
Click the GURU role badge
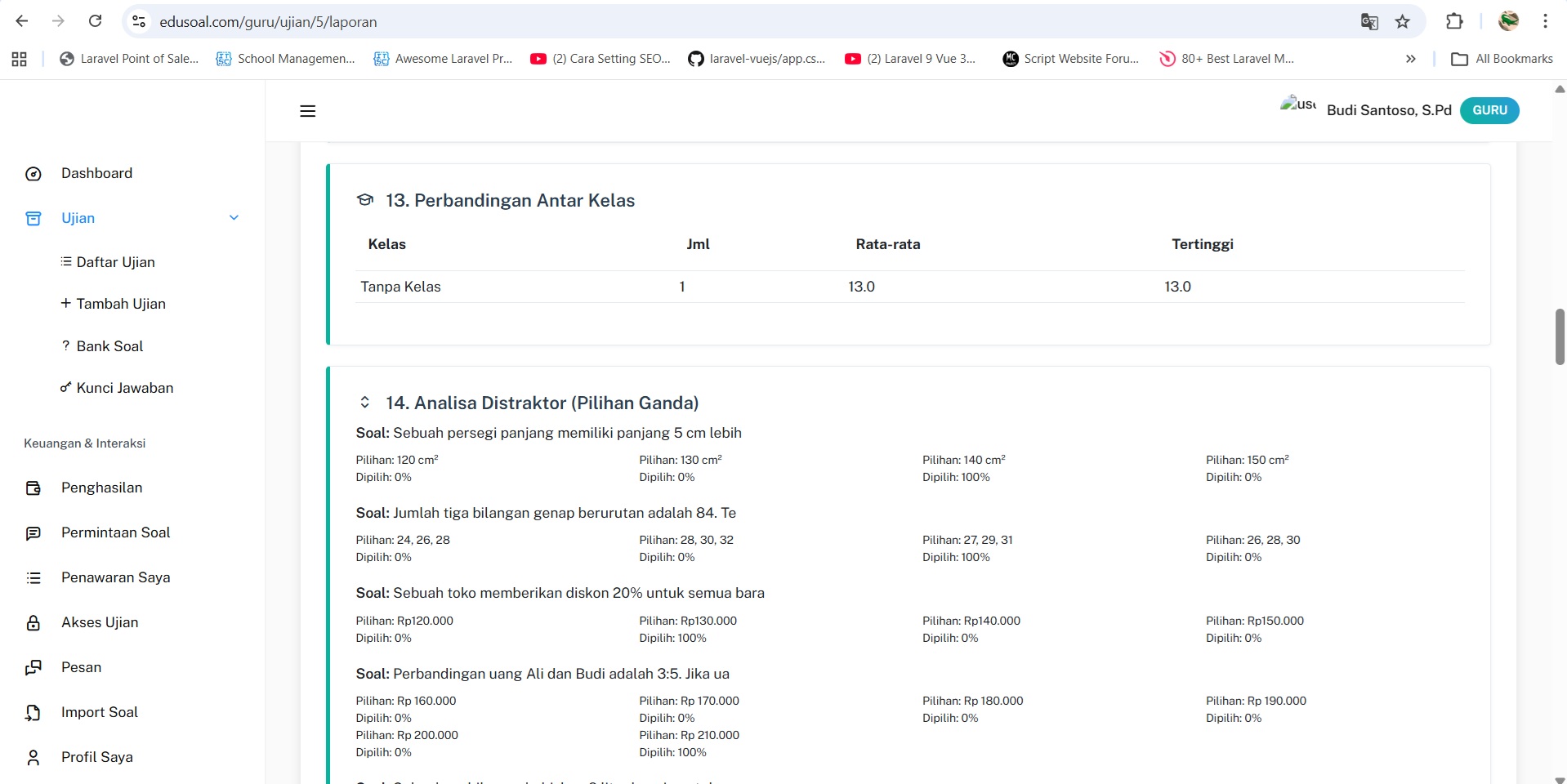[x=1489, y=110]
